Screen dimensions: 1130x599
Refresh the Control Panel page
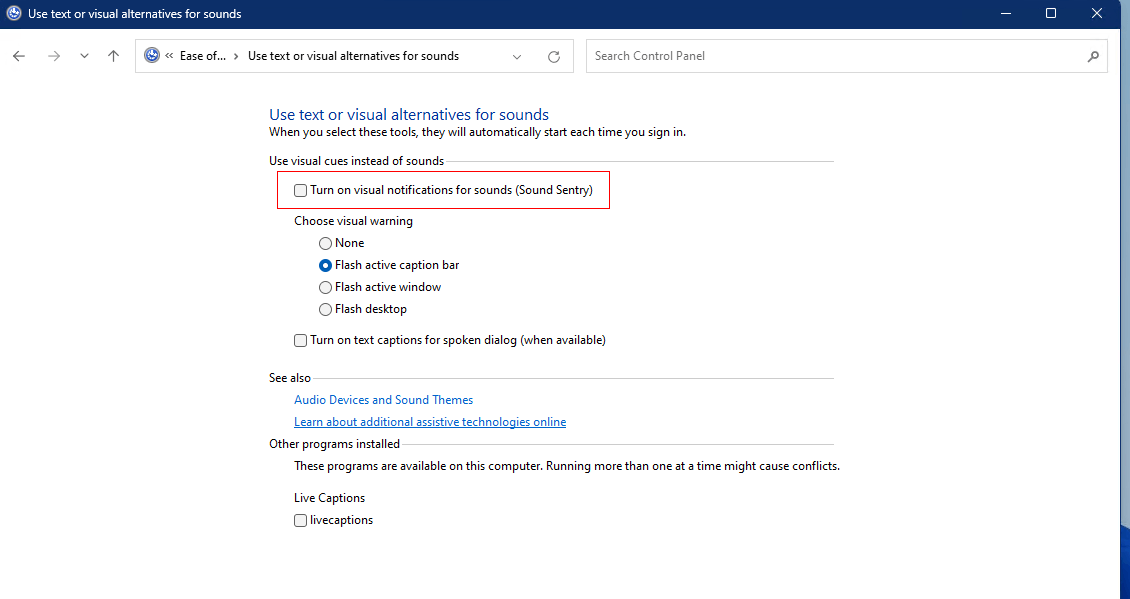tap(553, 57)
